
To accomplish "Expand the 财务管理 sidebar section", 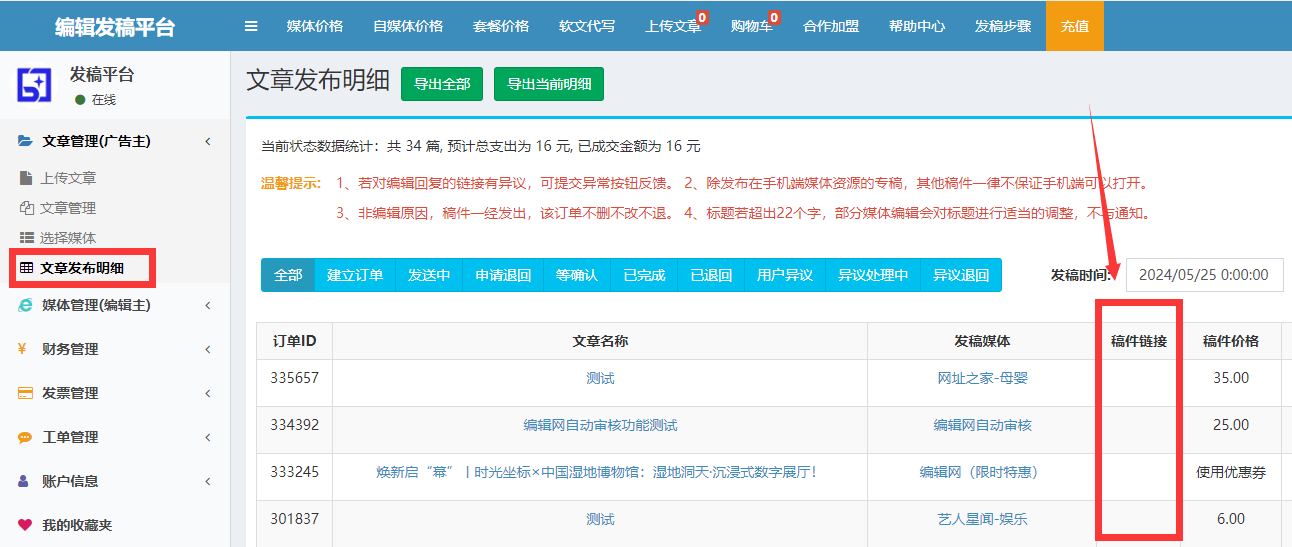I will [x=70, y=349].
